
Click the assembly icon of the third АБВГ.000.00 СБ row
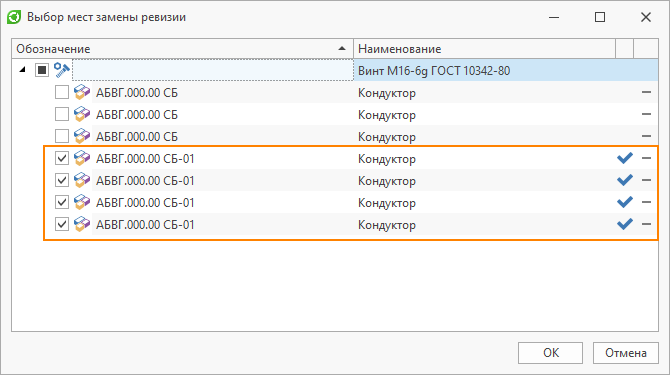[x=82, y=136]
